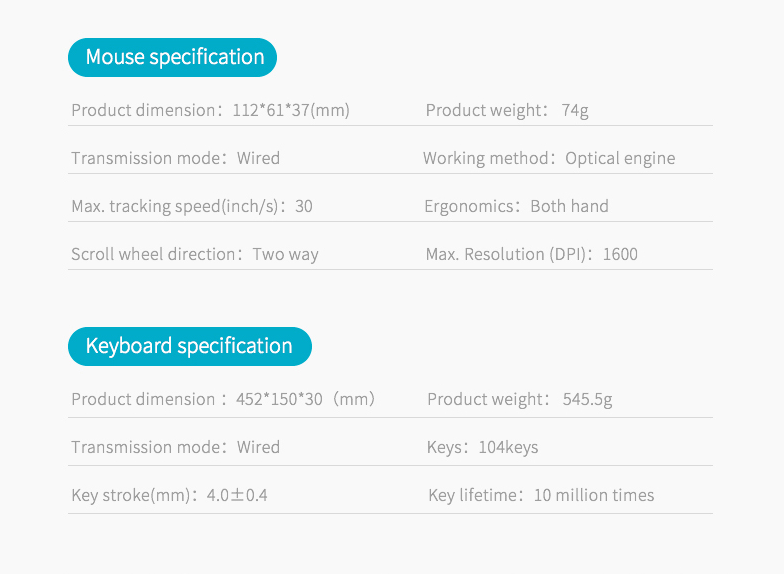Click the mouse Transmission mode label
Screen dimensions: 784x574
click(150, 158)
